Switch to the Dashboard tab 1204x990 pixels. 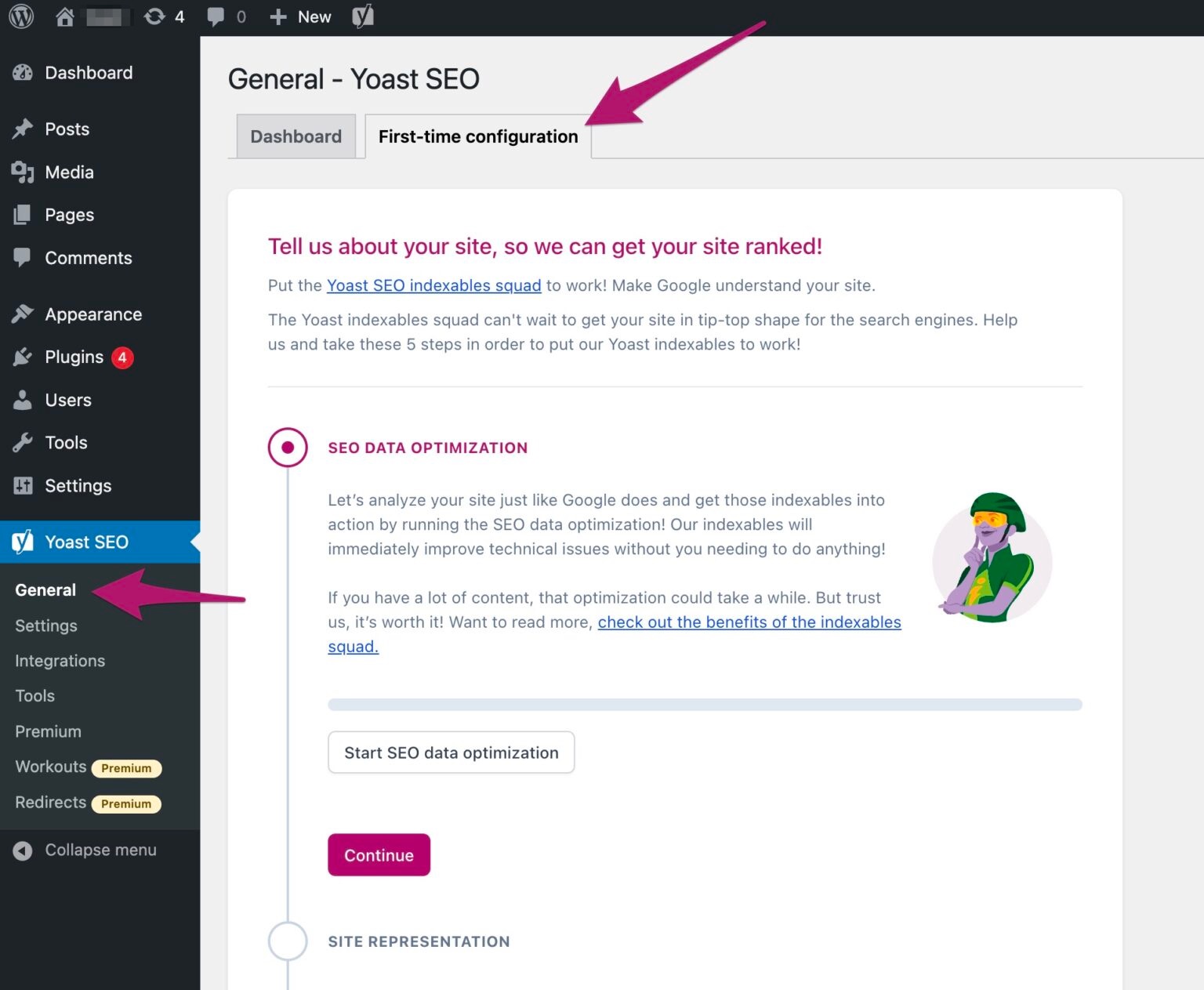pos(296,136)
